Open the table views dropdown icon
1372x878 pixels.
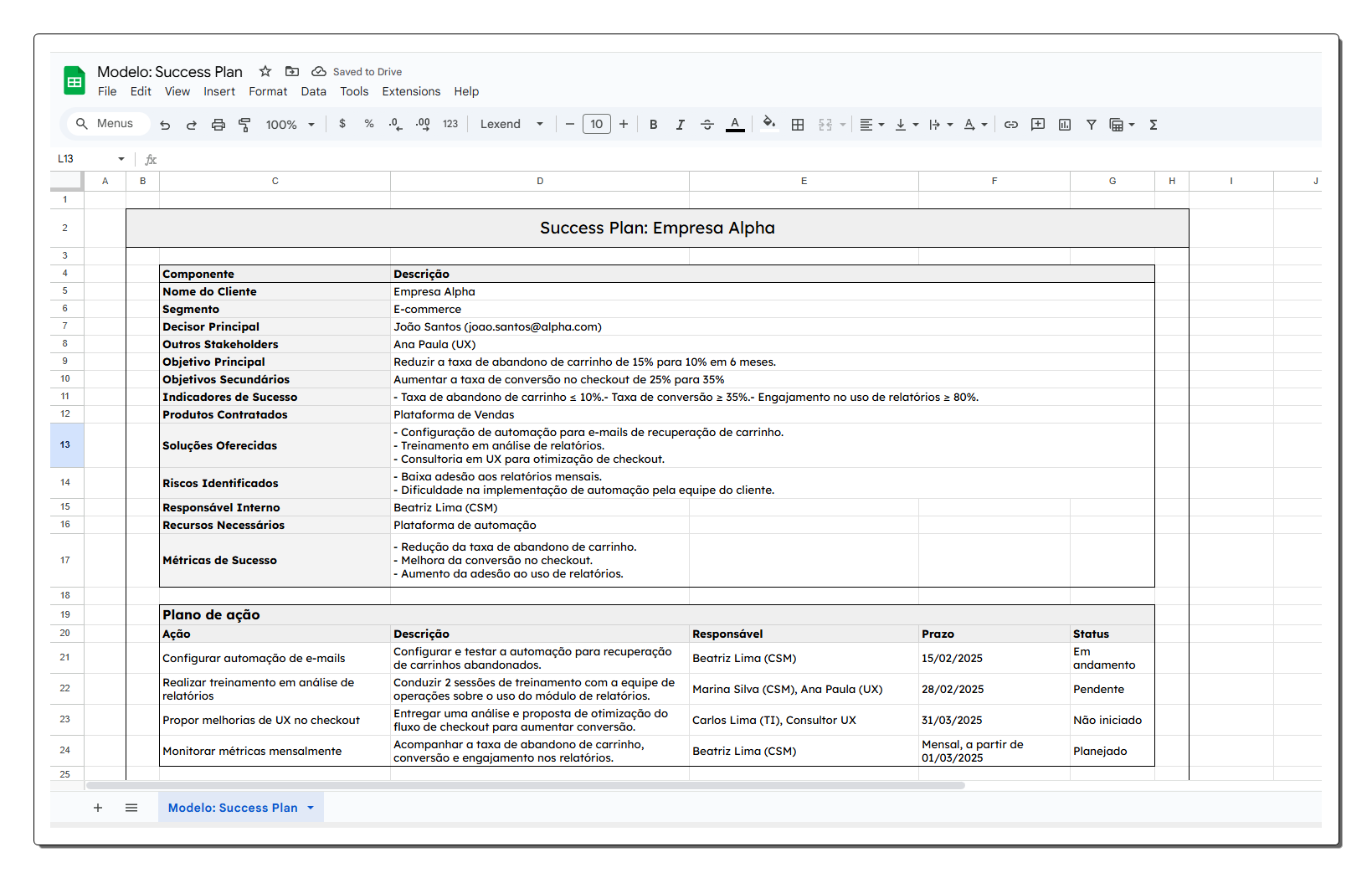click(1122, 125)
